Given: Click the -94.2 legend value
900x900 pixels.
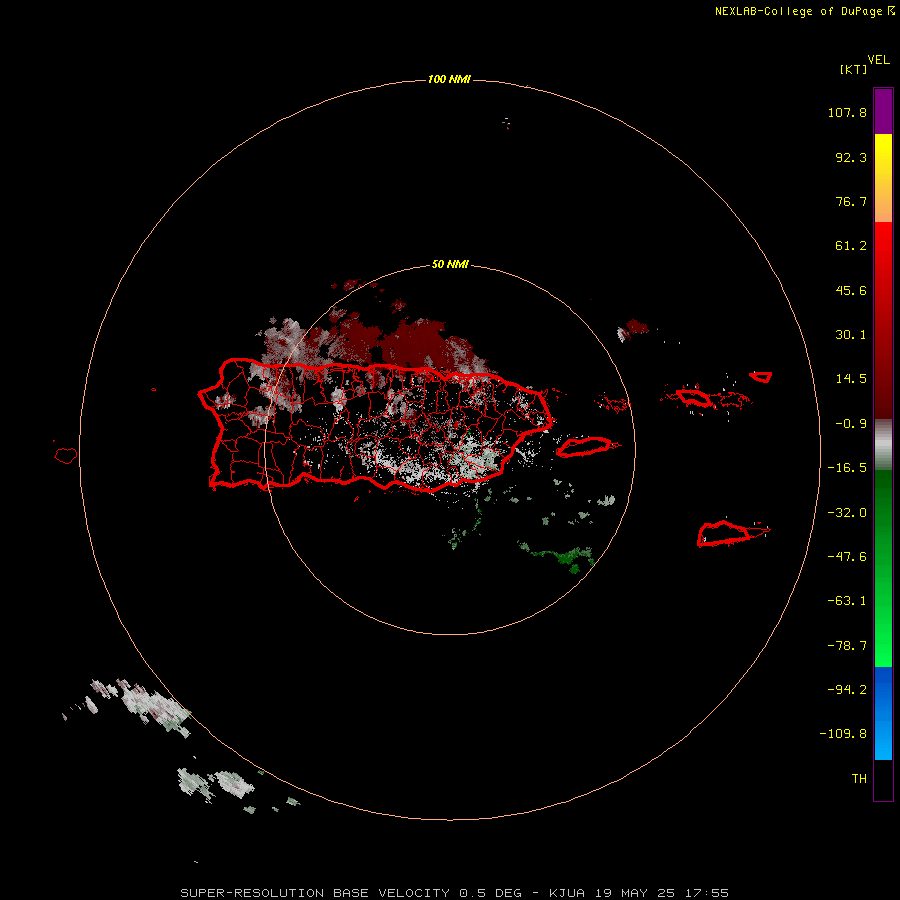Looking at the screenshot, I should point(847,689).
